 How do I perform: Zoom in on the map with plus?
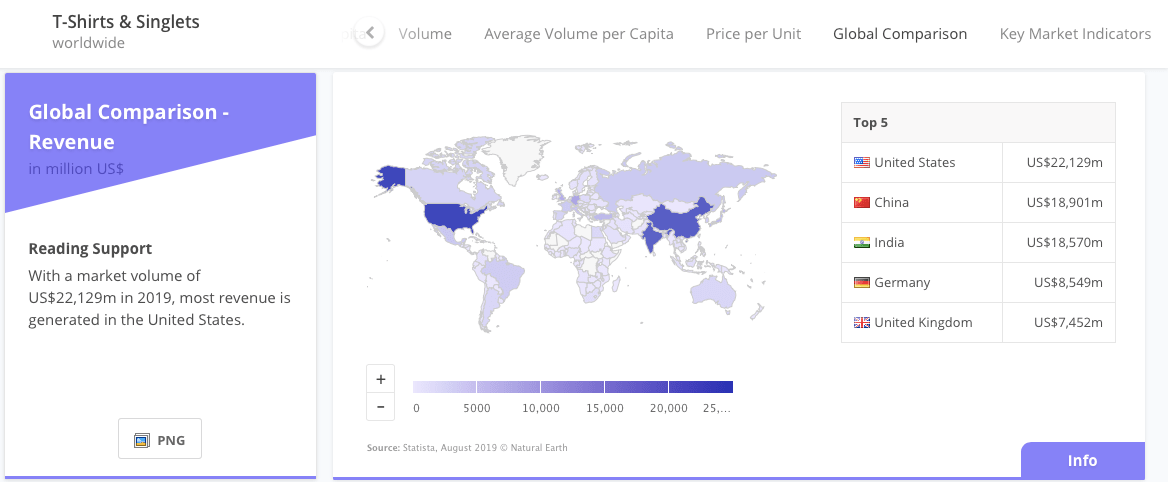point(381,380)
